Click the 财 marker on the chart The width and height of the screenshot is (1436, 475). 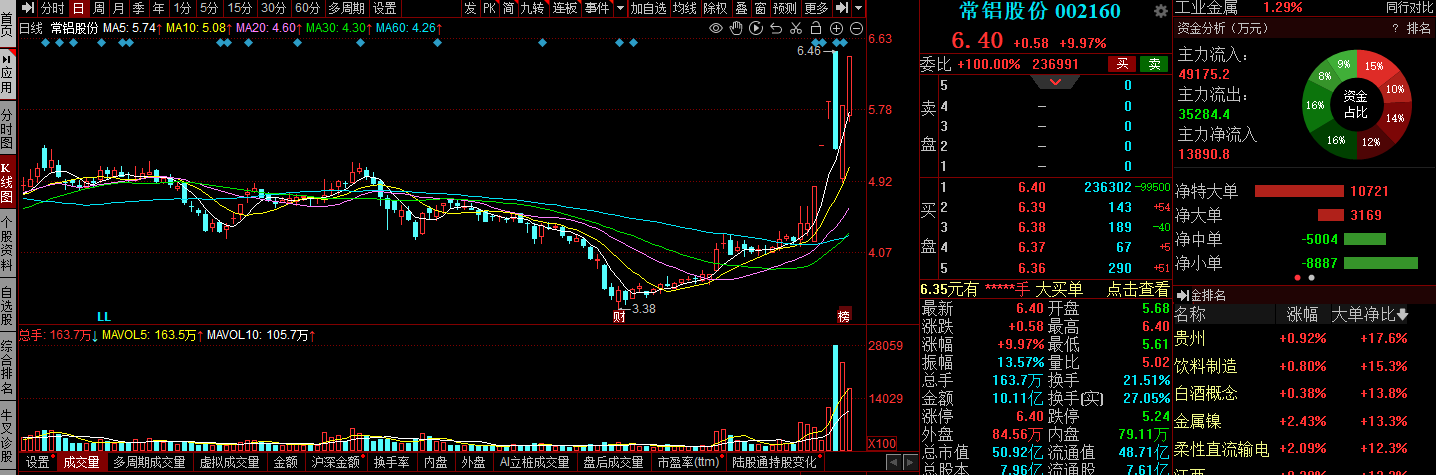620,315
